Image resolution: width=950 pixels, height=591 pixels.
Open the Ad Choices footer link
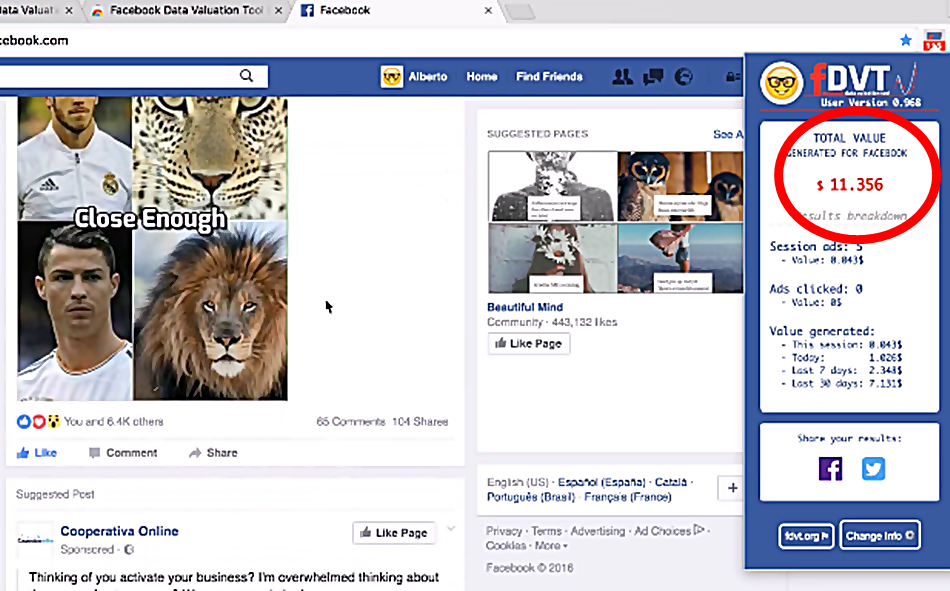(x=662, y=531)
